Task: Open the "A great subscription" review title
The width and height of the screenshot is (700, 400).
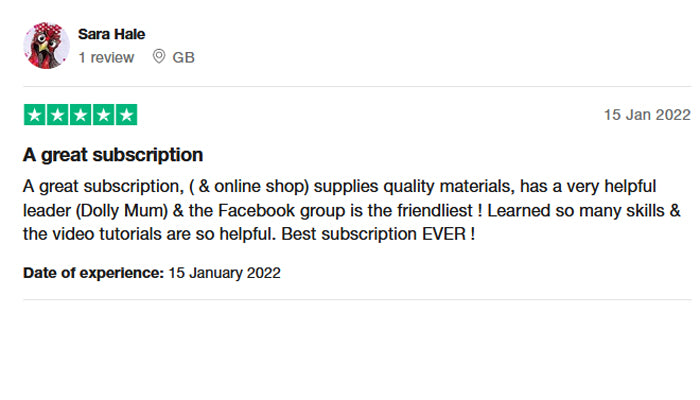Action: coord(113,155)
